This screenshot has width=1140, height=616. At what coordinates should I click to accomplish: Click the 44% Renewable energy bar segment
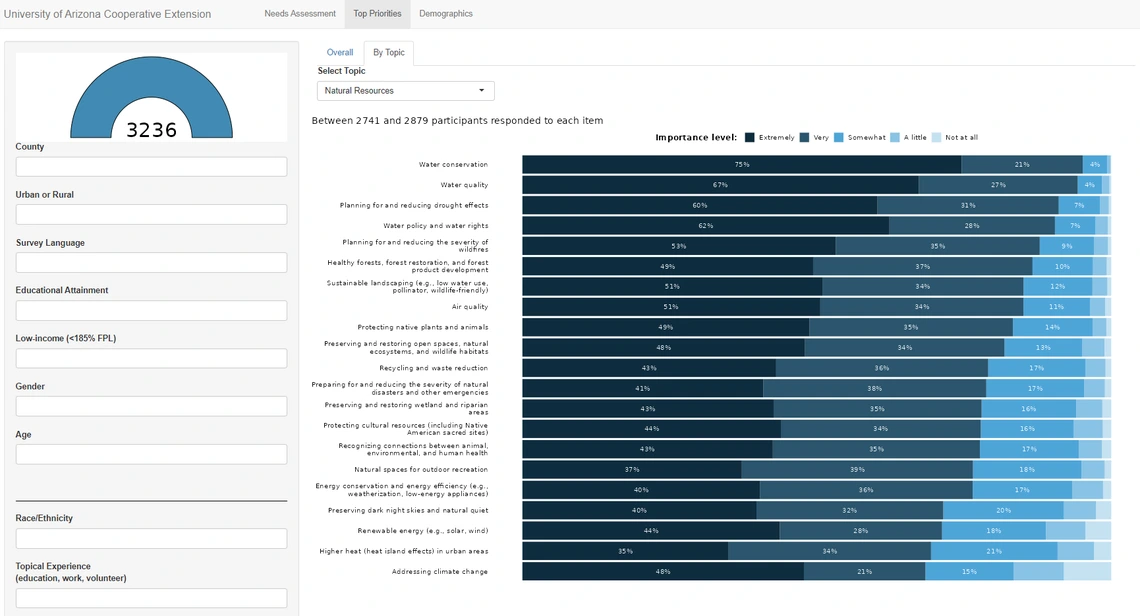click(x=651, y=531)
